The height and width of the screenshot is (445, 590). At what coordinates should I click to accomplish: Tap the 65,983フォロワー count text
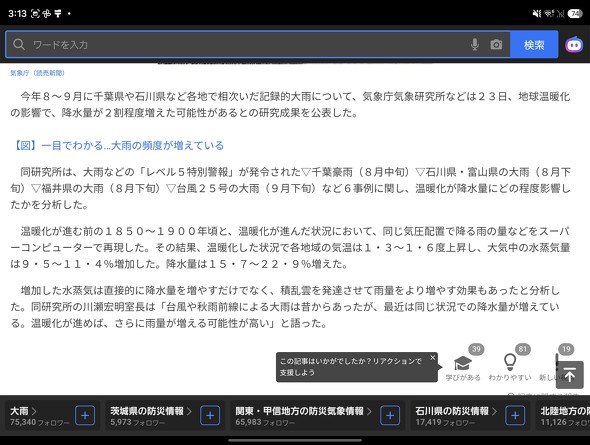coord(265,422)
